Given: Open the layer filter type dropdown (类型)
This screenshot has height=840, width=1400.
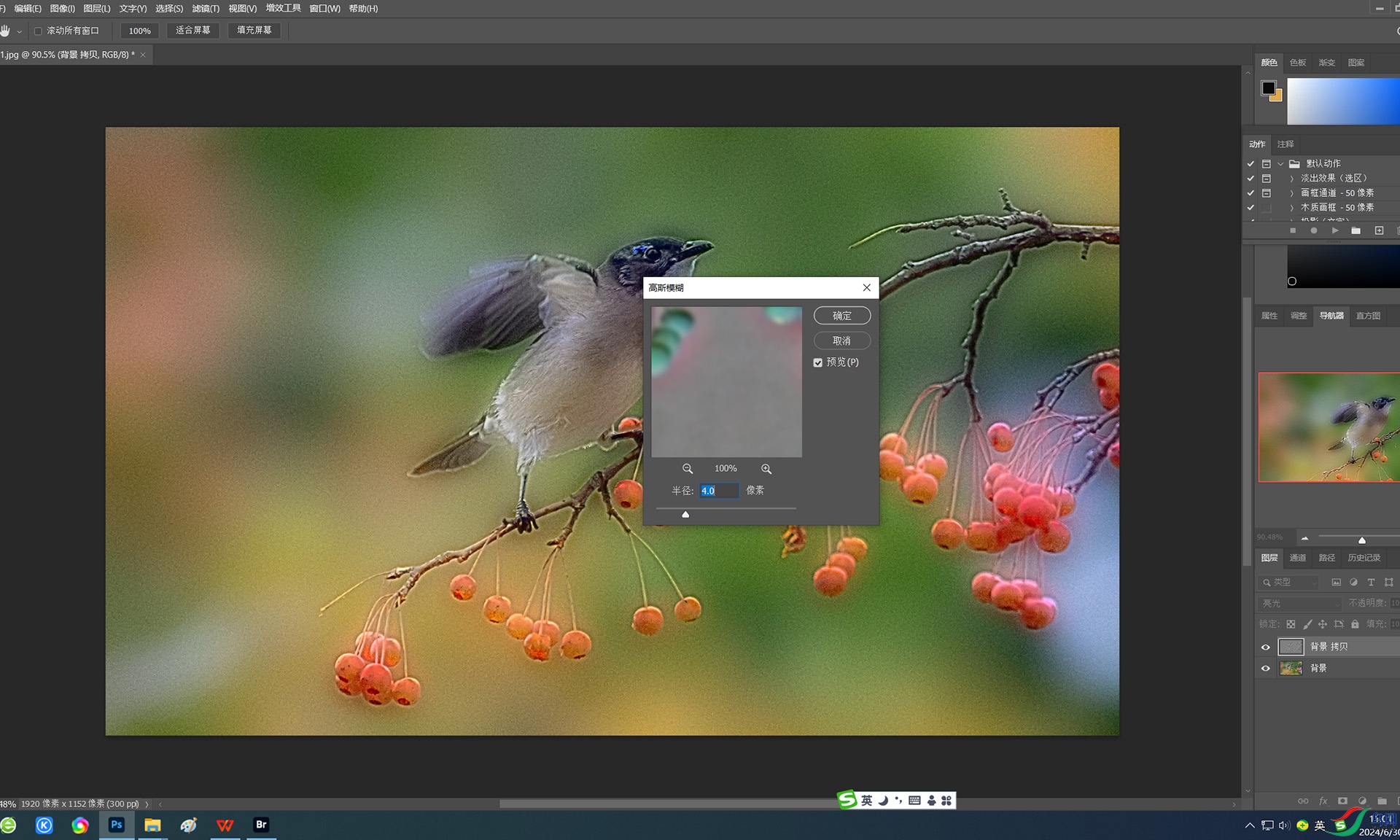Looking at the screenshot, I should tap(1288, 582).
